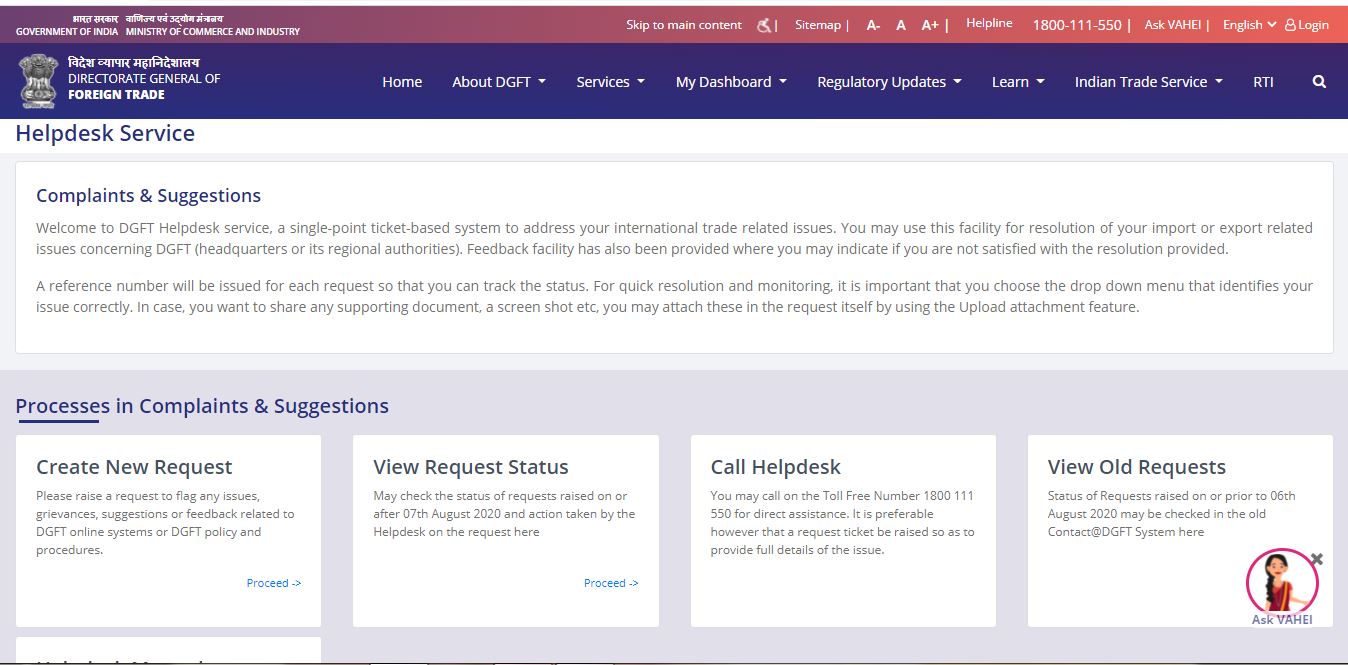Screen dimensions: 1348x665
Task: Open the Sitemap link
Action: [x=818, y=25]
